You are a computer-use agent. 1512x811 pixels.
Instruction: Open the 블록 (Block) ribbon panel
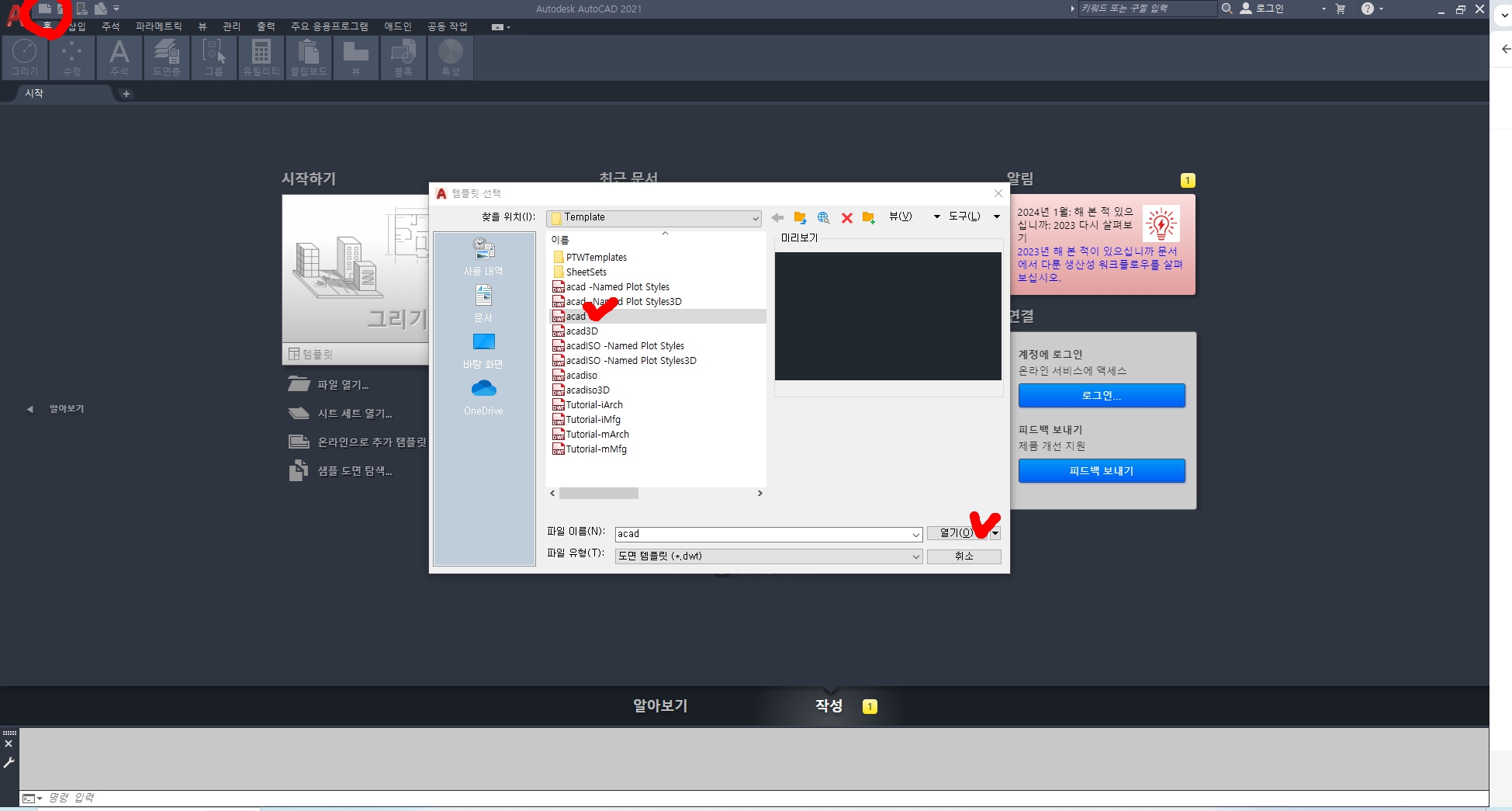click(403, 57)
